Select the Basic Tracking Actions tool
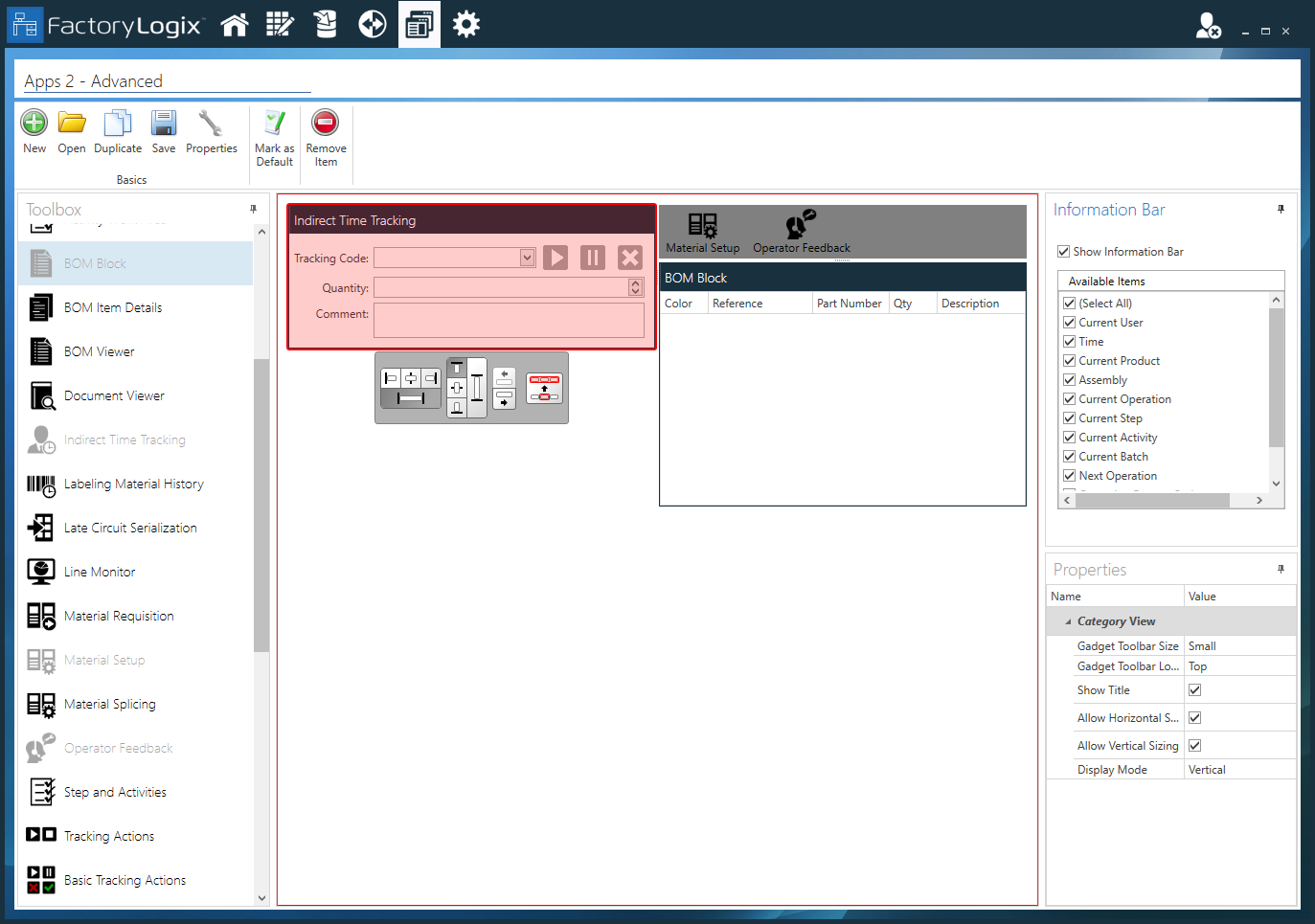This screenshot has height=924, width=1315. click(x=124, y=880)
